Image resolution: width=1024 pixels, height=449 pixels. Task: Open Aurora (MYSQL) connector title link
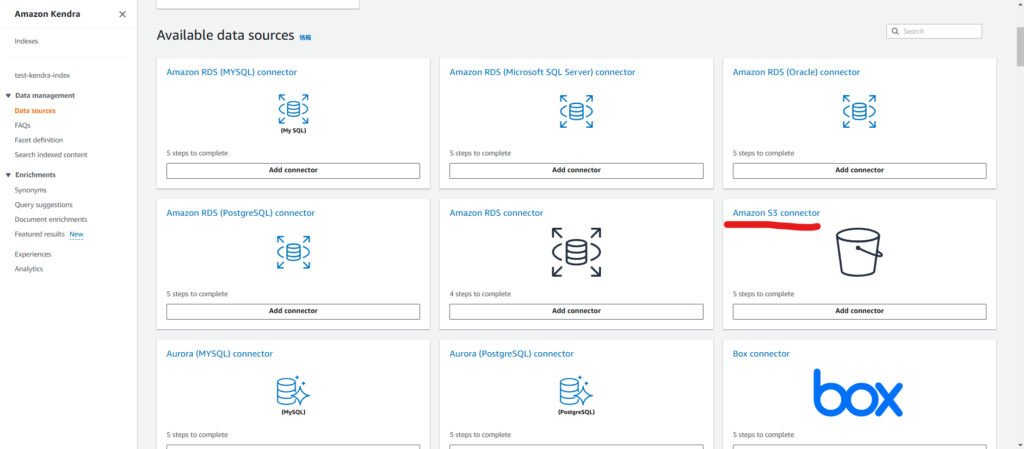[x=219, y=354]
